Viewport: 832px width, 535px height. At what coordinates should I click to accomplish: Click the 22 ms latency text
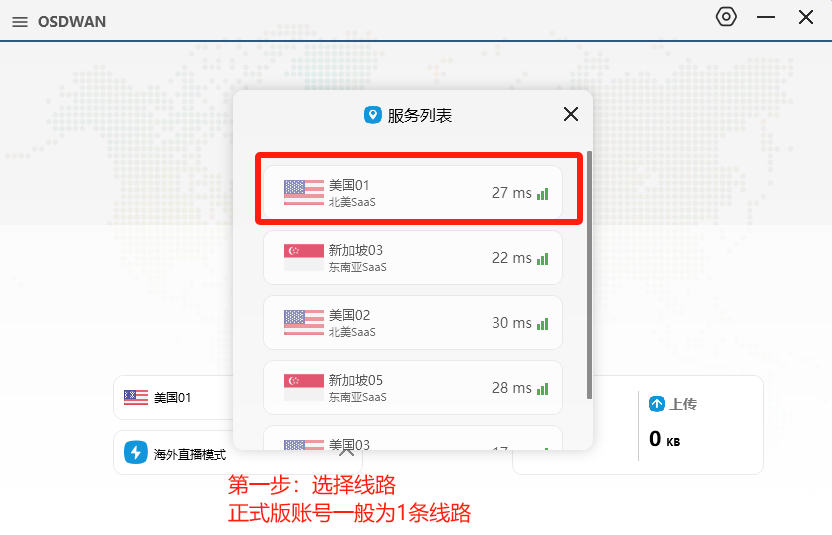512,258
